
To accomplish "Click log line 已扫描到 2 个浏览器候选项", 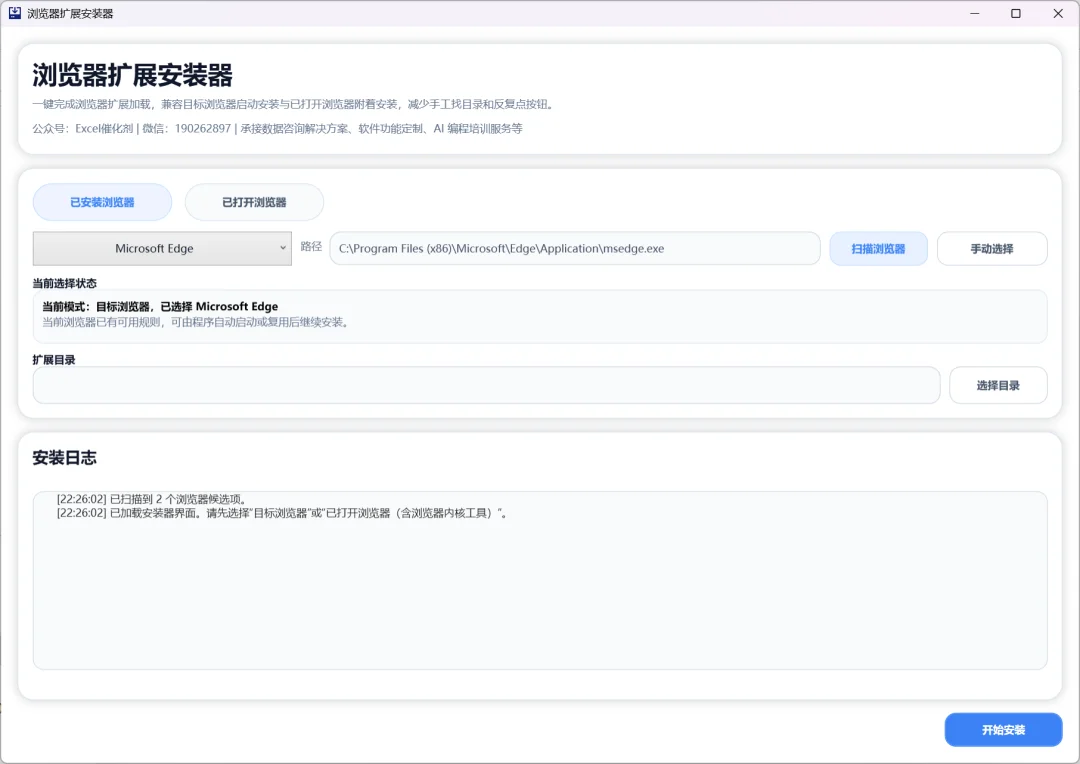I will click(152, 499).
